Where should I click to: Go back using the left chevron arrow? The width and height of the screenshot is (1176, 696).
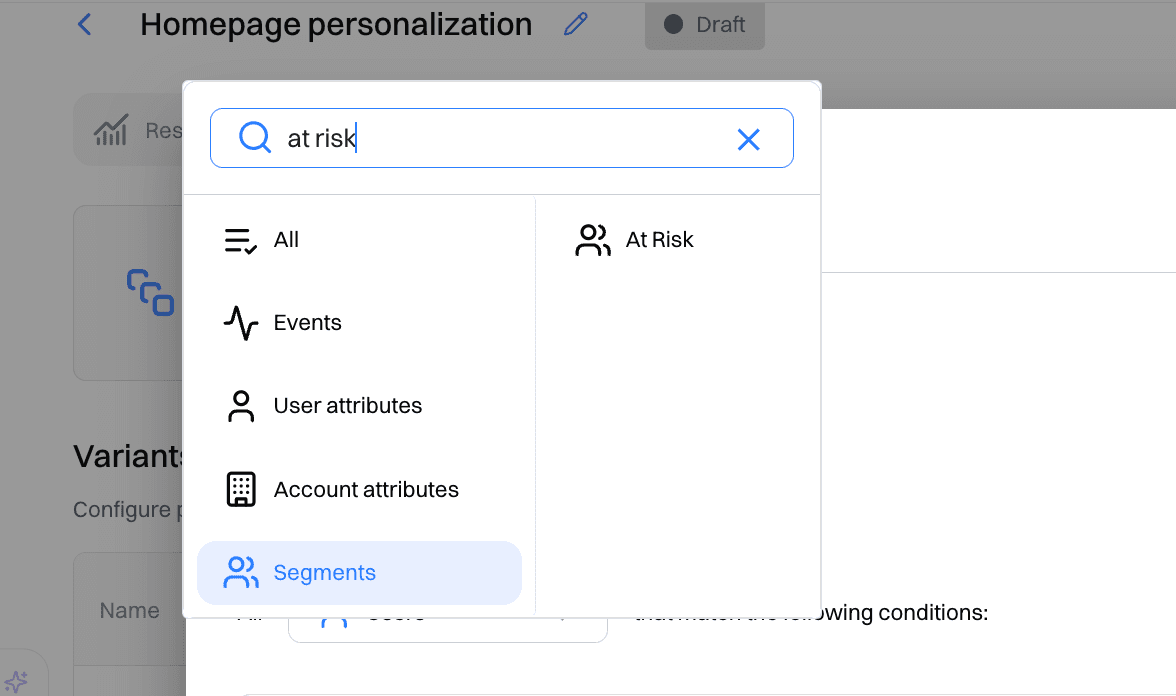(x=85, y=25)
